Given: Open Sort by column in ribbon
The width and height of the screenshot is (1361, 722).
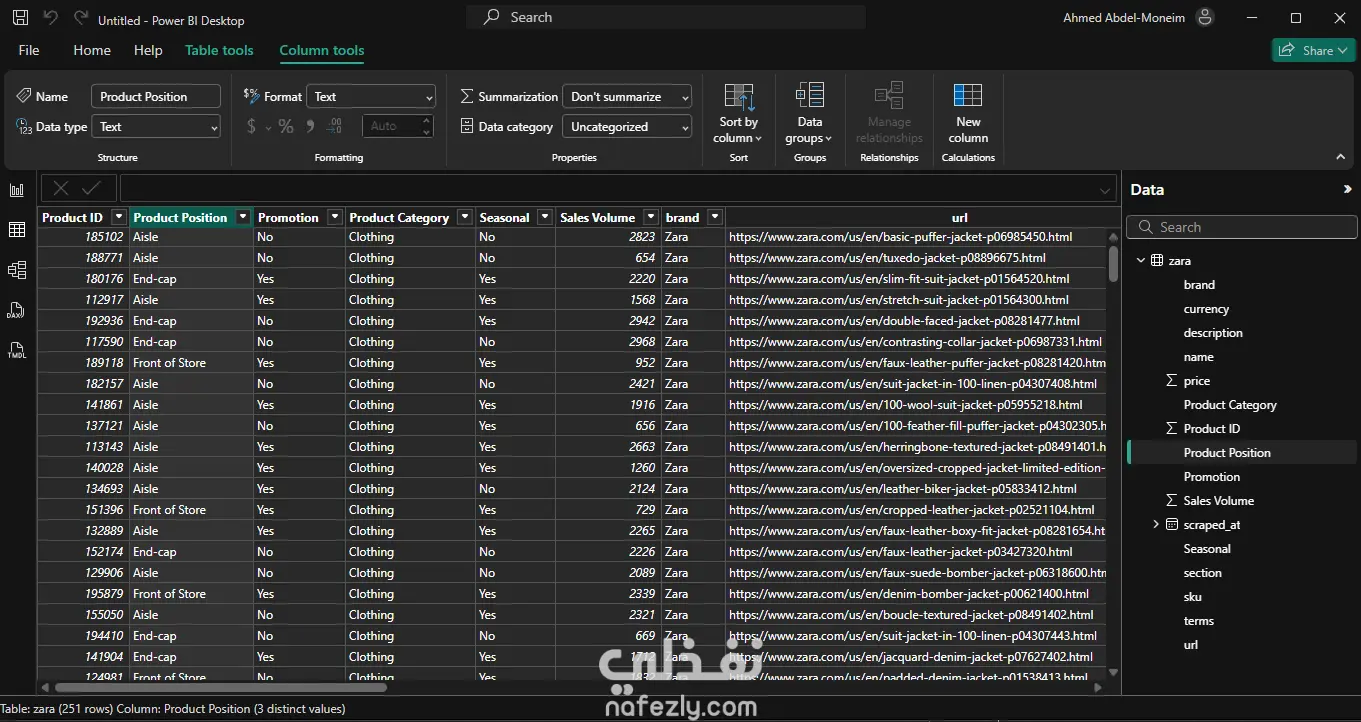Looking at the screenshot, I should click(738, 112).
